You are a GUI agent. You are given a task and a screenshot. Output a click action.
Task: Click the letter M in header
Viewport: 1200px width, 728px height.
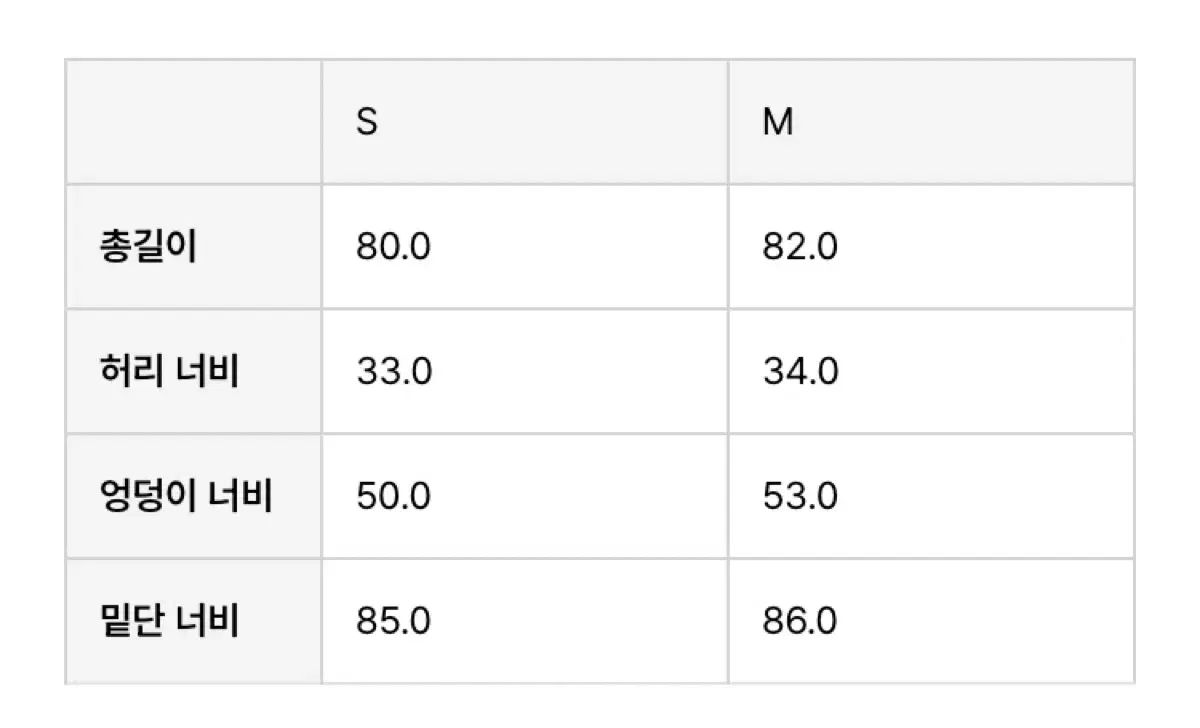click(x=778, y=122)
